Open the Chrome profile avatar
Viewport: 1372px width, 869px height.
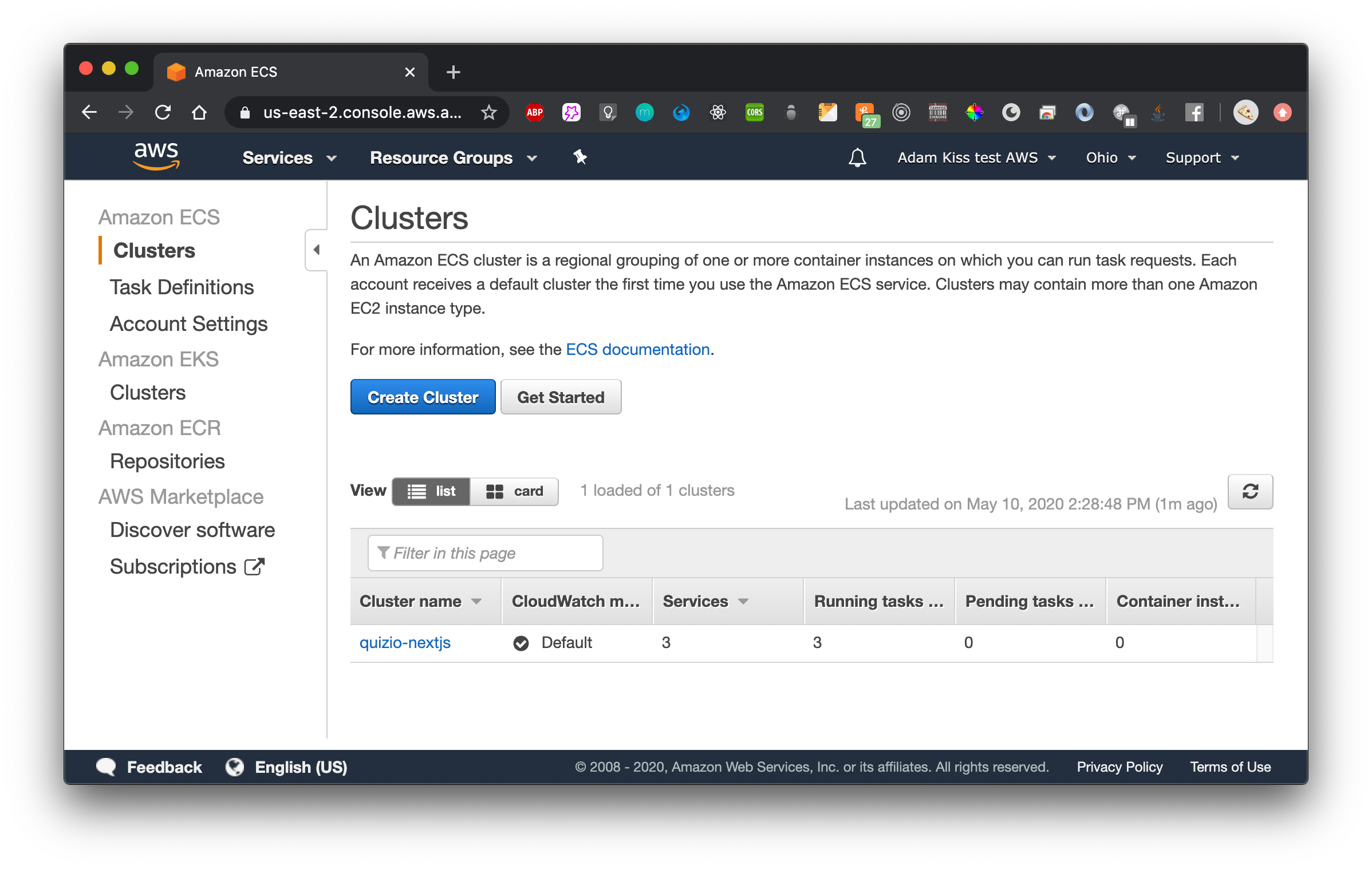pos(1245,112)
